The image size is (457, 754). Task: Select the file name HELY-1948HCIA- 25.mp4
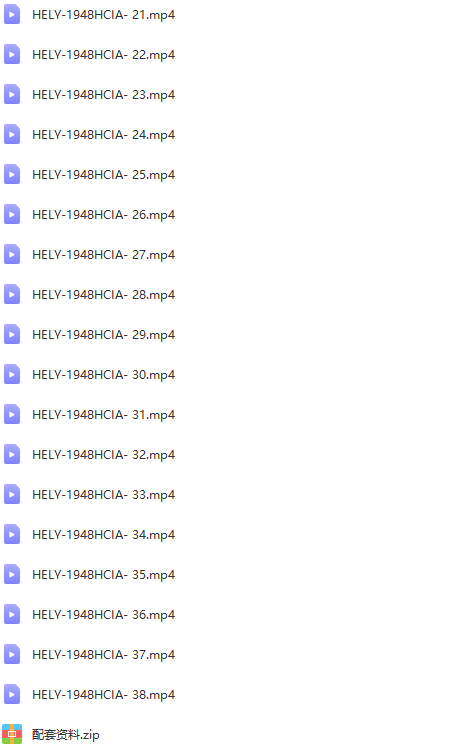103,175
